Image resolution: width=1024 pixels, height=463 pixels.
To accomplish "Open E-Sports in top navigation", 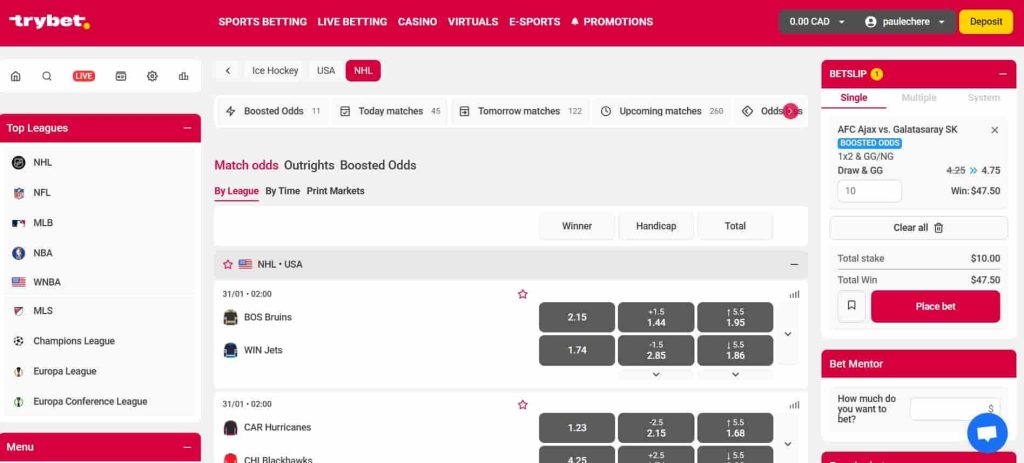I will [534, 22].
